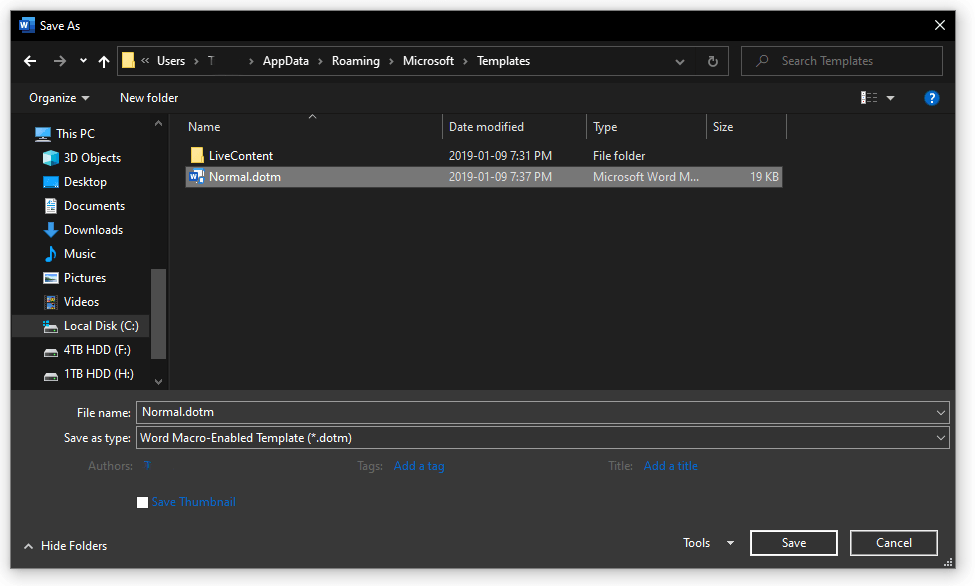The image size is (975, 586).
Task: Go forward with the arrow button
Action: click(x=60, y=61)
